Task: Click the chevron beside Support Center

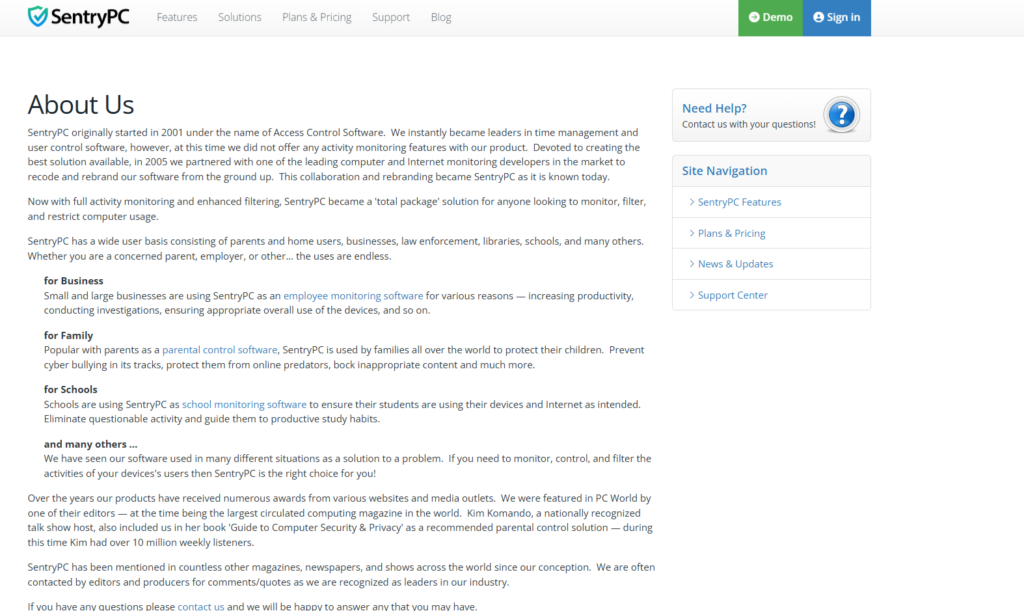Action: click(x=692, y=295)
